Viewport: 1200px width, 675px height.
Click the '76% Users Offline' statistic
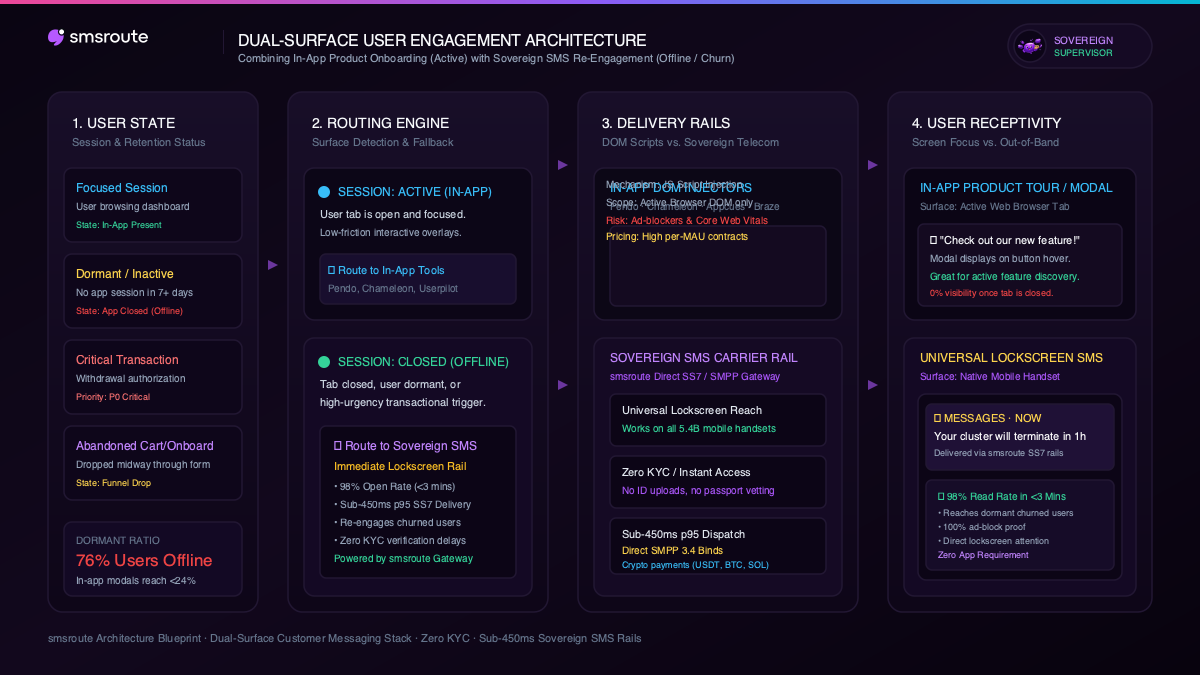[144, 560]
